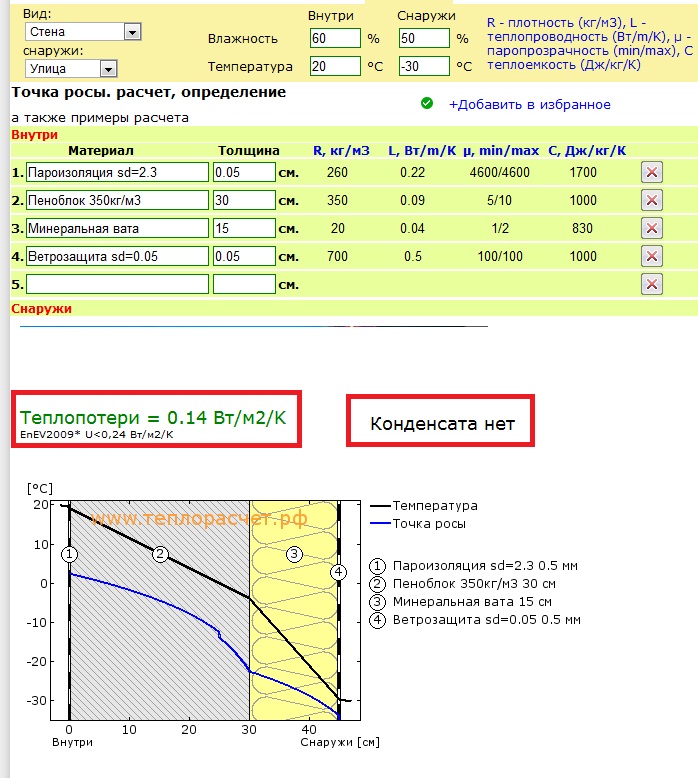Screen dimensions: 698x778
Task: Remove Минеральная вата row with X icon
Action: (x=651, y=228)
